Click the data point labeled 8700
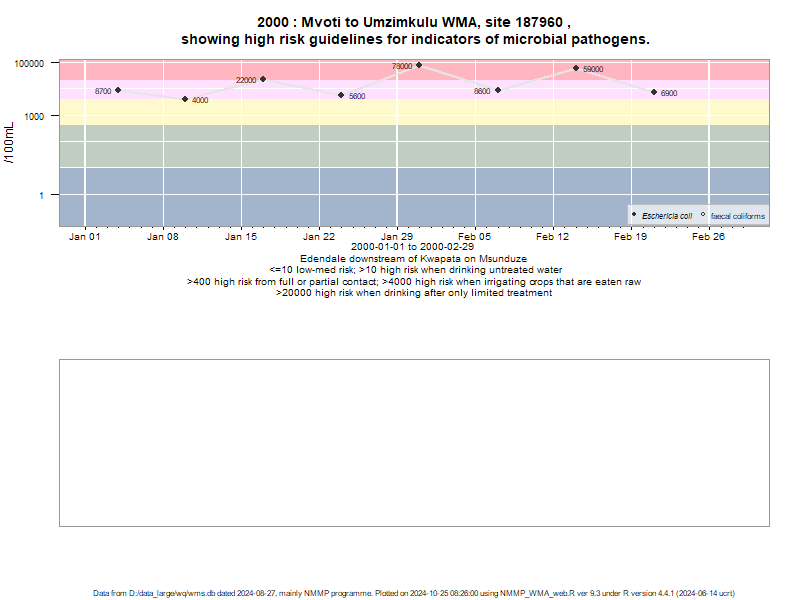 tap(118, 90)
